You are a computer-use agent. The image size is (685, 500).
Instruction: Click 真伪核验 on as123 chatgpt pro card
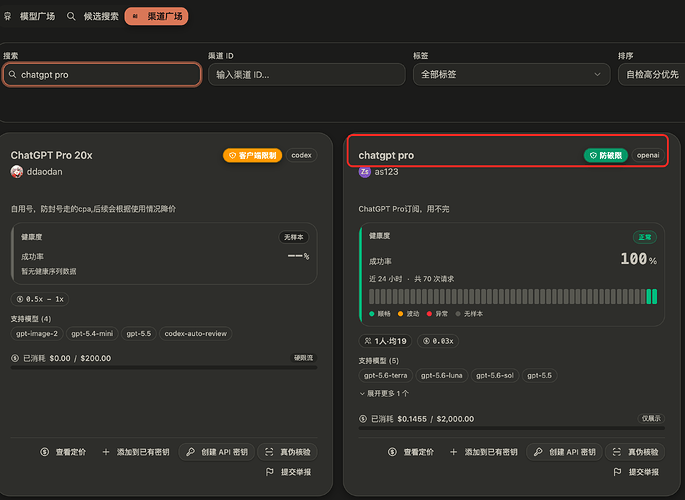click(x=635, y=452)
